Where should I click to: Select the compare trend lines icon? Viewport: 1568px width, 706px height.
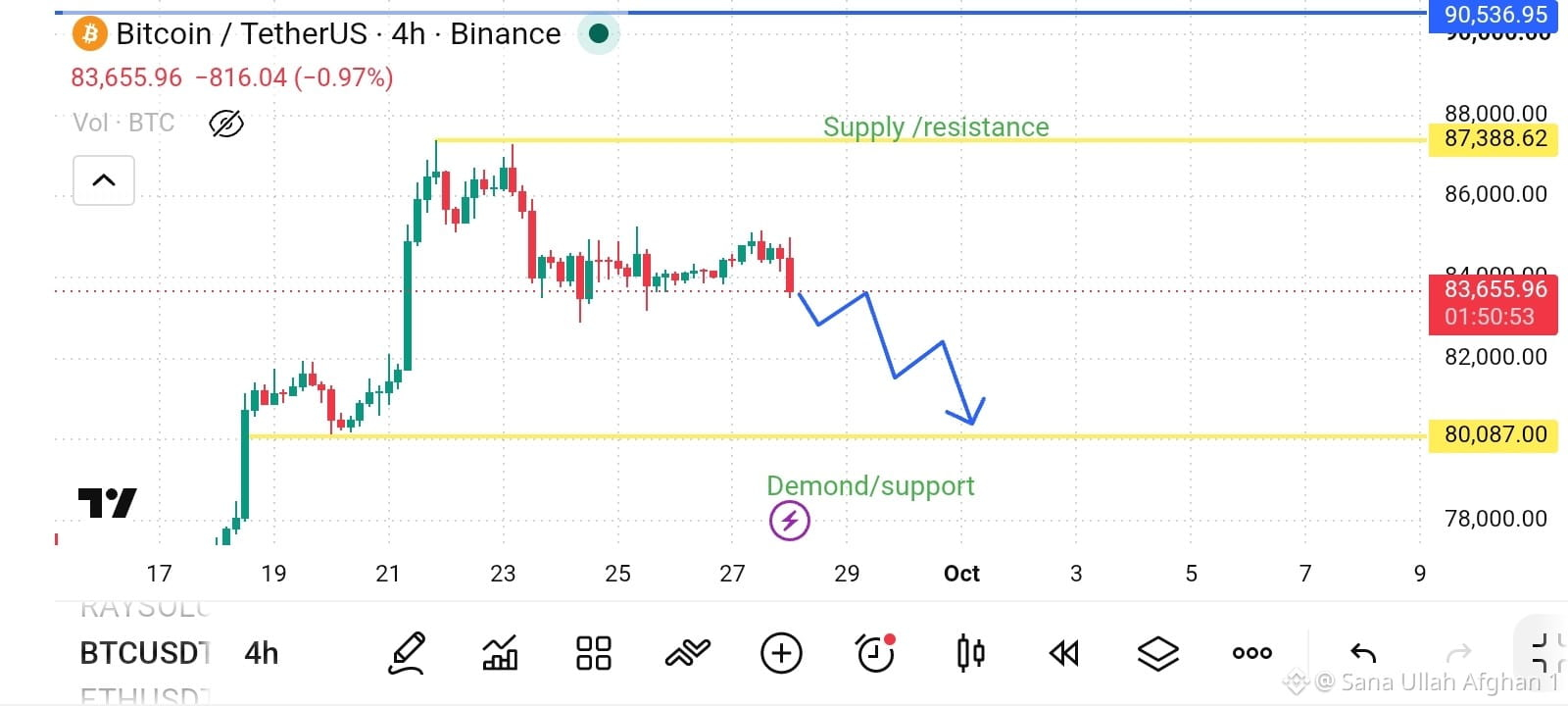(687, 653)
